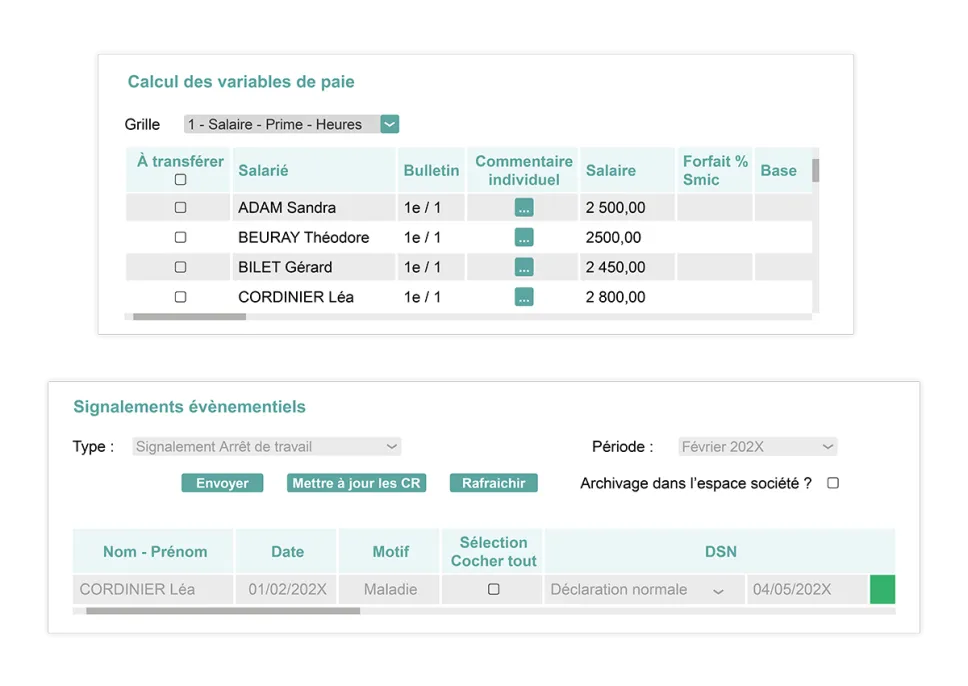Click the Commentaire individuel column header
Image resolution: width=968 pixels, height=686 pixels.
[x=523, y=170]
